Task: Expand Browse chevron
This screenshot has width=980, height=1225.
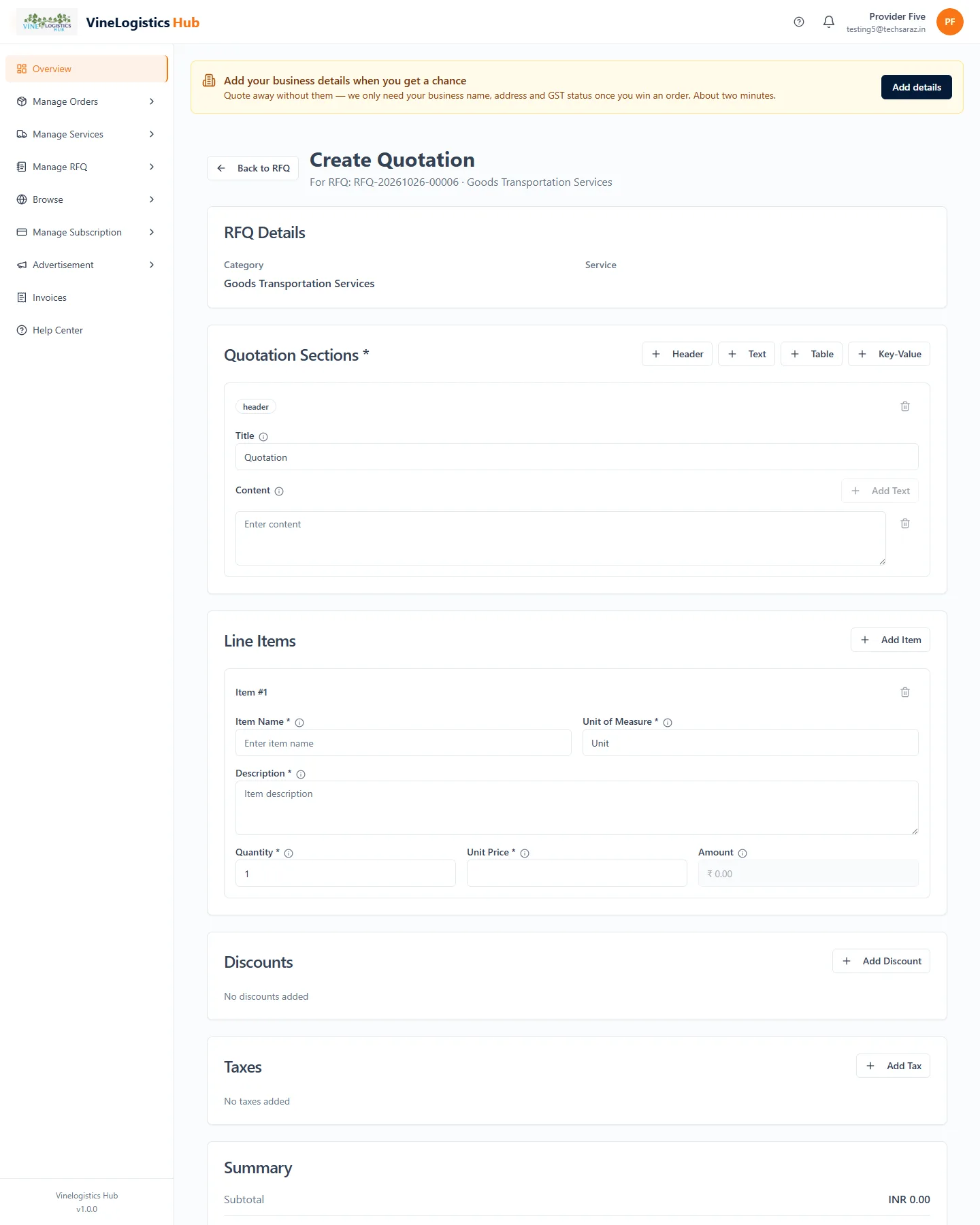Action: [152, 199]
